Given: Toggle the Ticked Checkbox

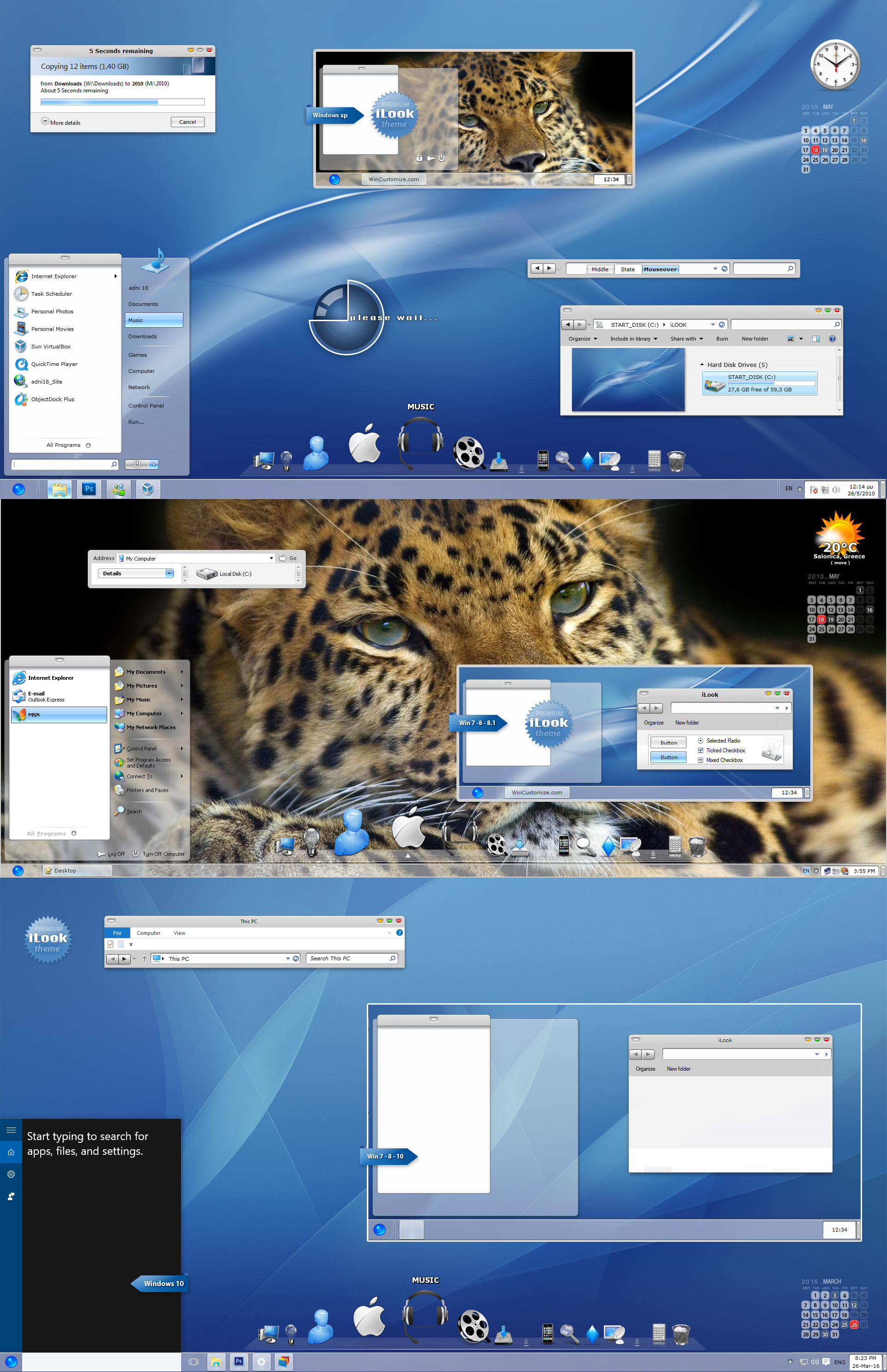Looking at the screenshot, I should pyautogui.click(x=700, y=750).
